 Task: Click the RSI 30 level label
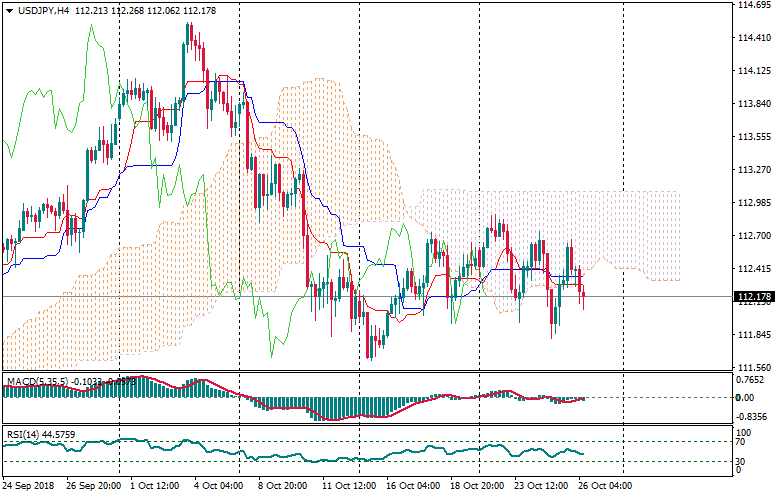[x=741, y=461]
